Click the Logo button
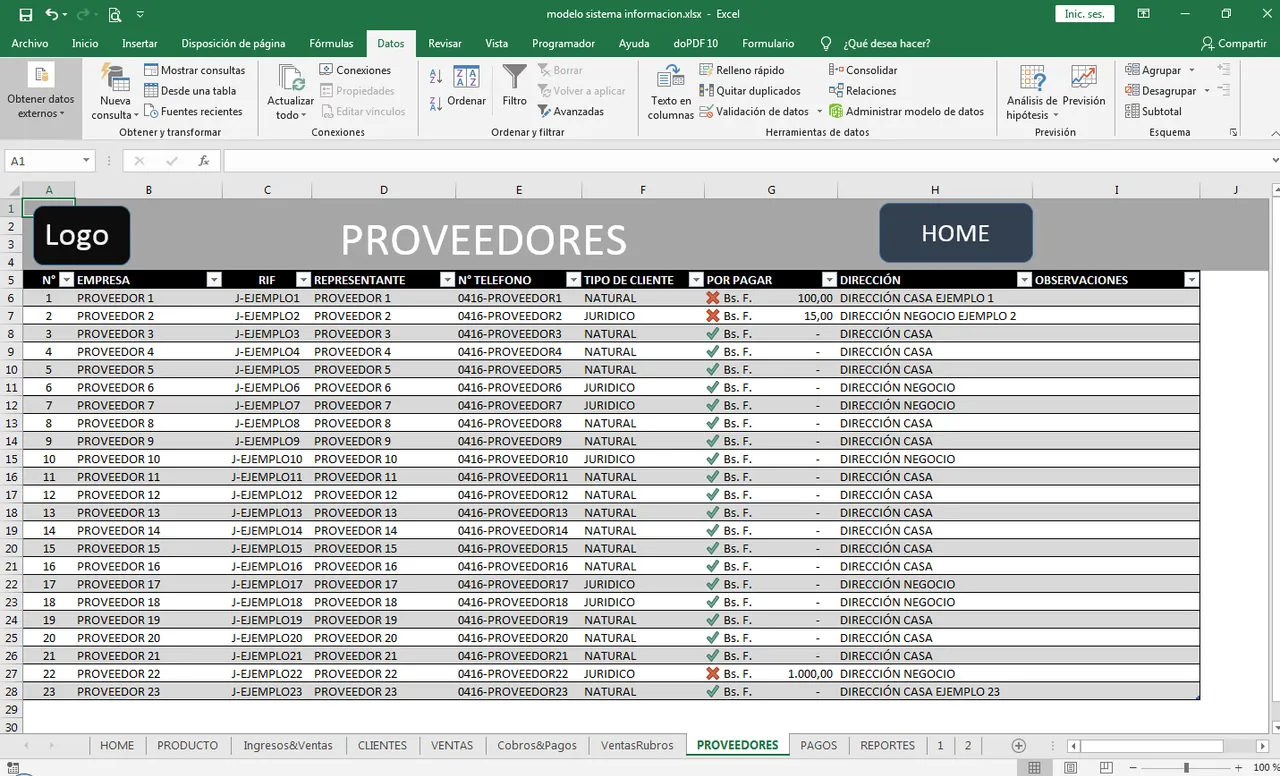 point(81,236)
